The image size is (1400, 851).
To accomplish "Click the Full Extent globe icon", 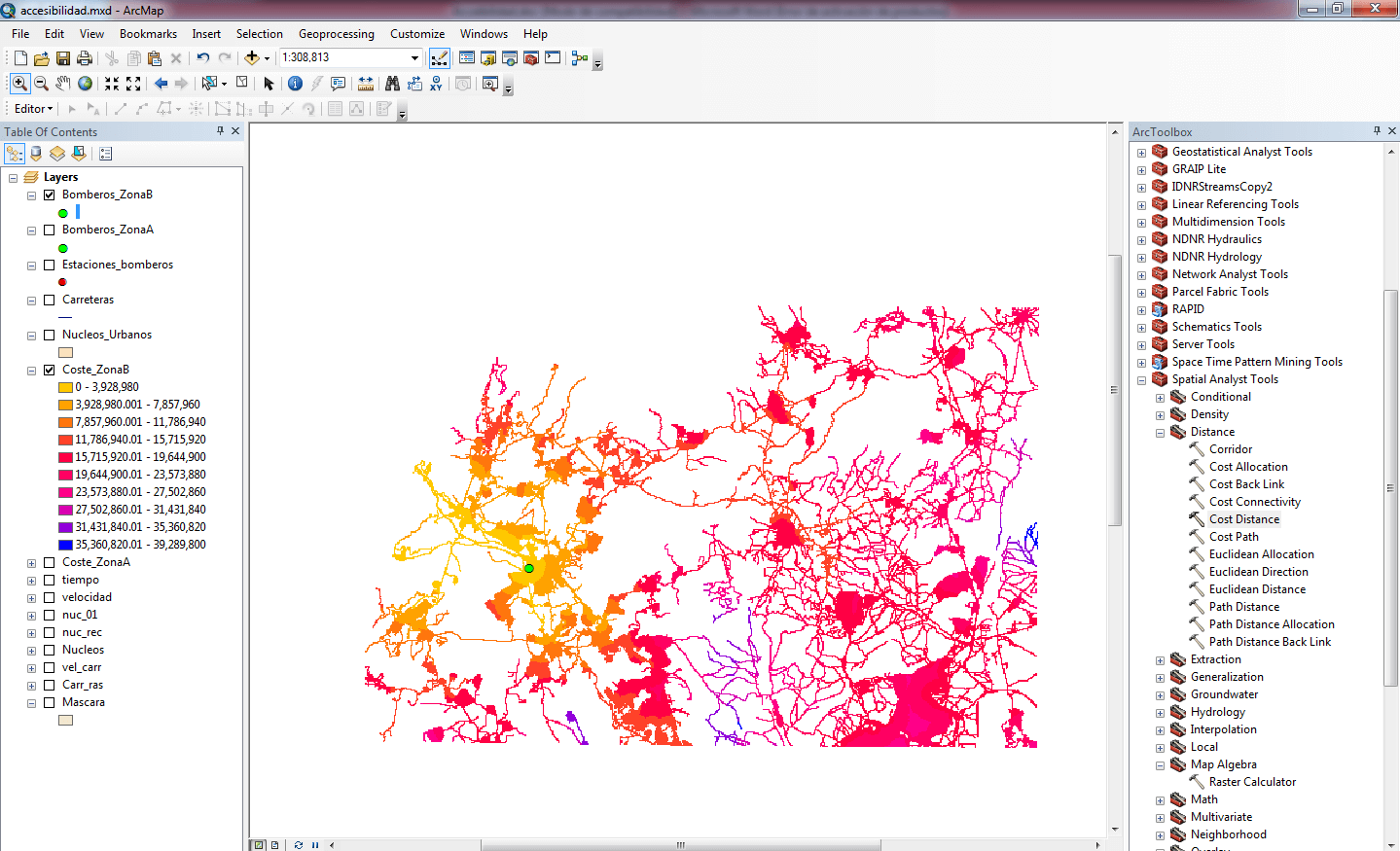I will (x=86, y=84).
